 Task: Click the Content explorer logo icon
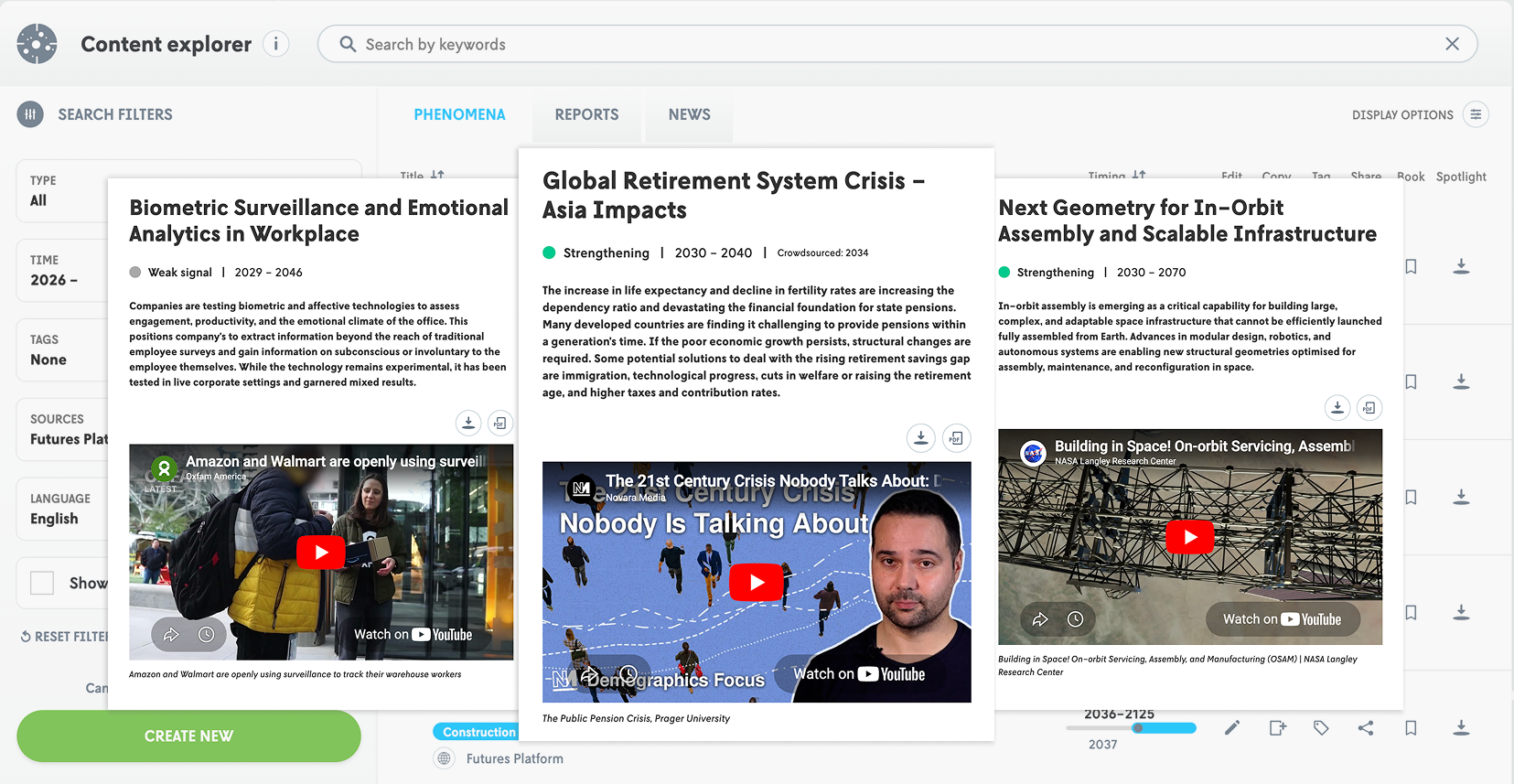(x=37, y=44)
